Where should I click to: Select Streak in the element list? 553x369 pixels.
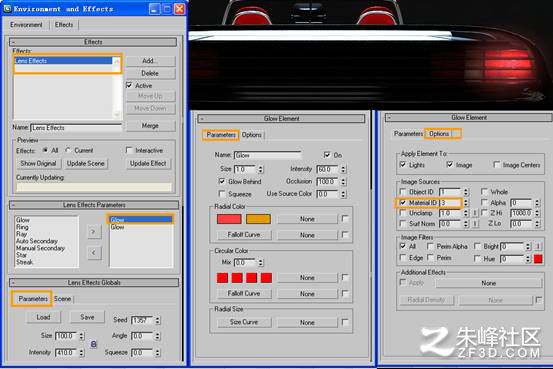point(24,262)
